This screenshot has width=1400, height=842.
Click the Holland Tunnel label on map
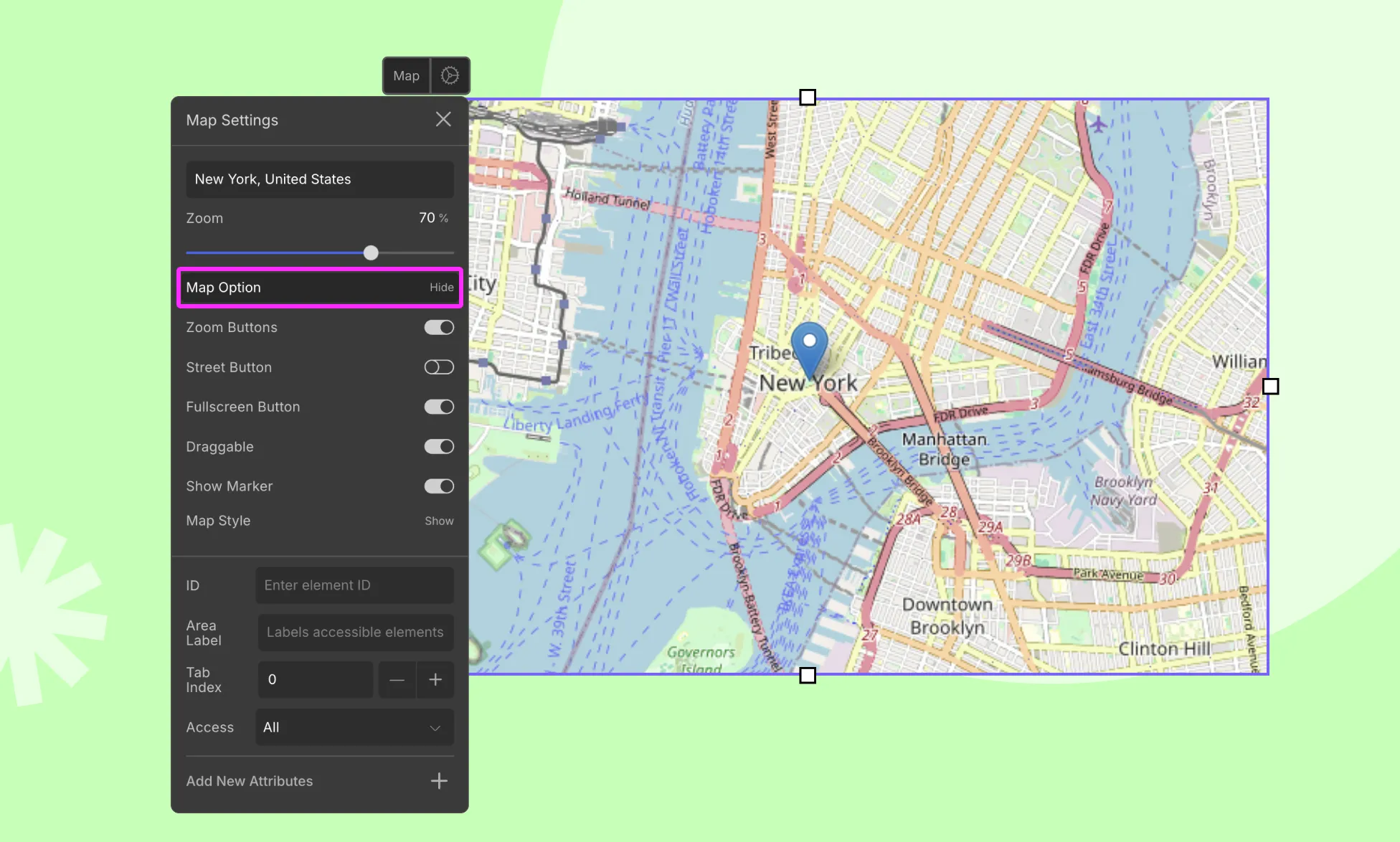607,199
